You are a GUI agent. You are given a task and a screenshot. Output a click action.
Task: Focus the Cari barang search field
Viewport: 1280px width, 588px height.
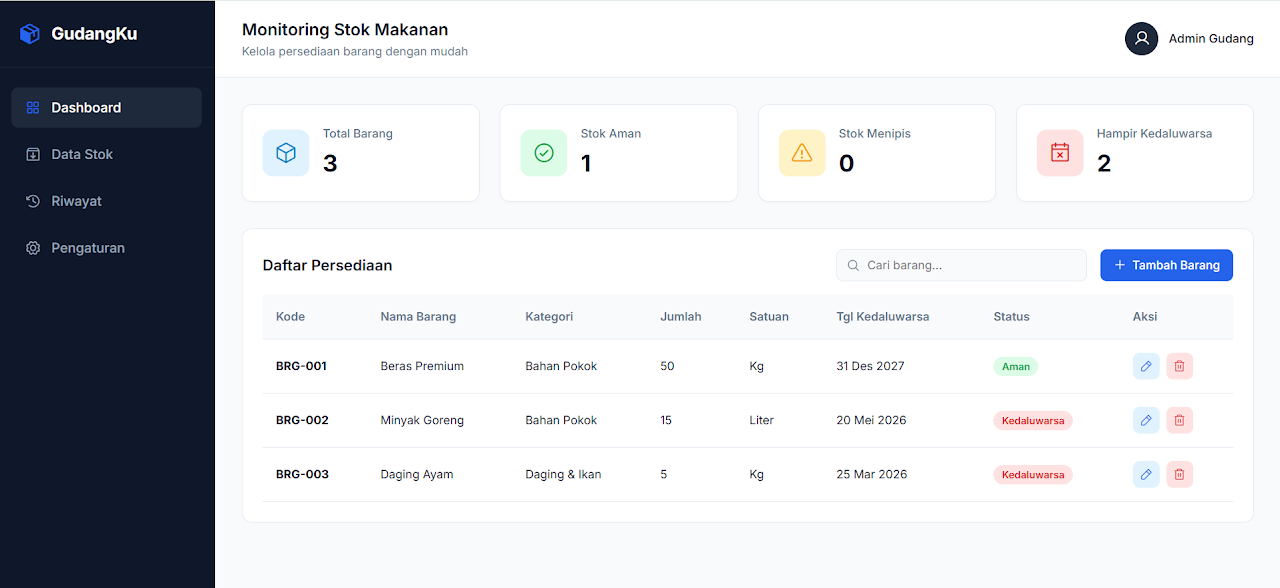pos(961,265)
